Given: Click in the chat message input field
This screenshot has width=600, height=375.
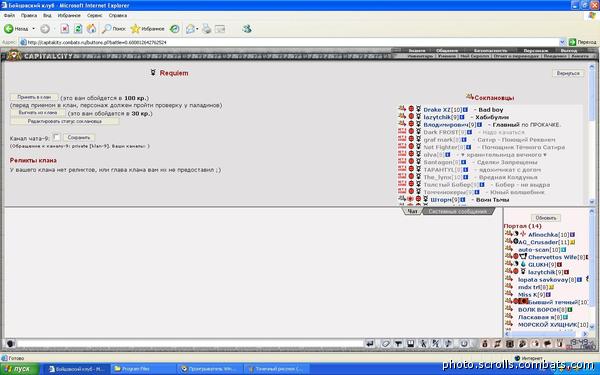Looking at the screenshot, I should (190, 344).
